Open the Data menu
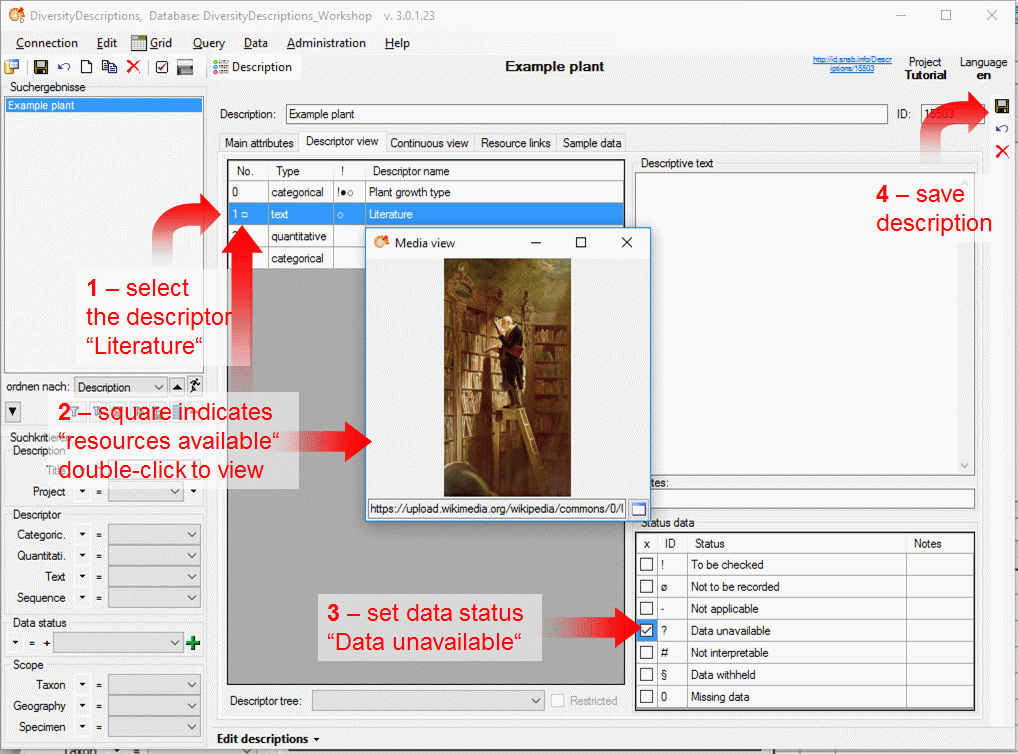Image resolution: width=1018 pixels, height=754 pixels. coord(256,43)
